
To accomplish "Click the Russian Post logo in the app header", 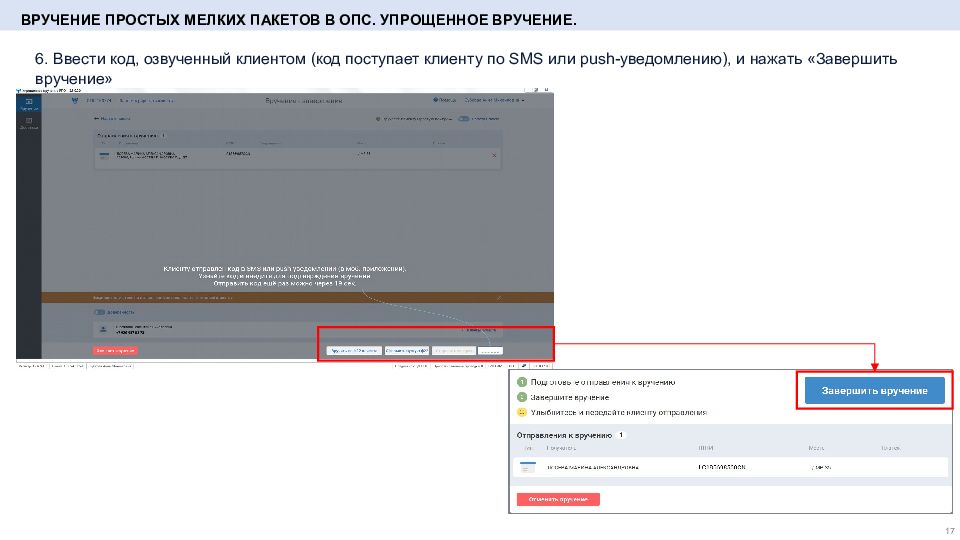I will pos(75,100).
